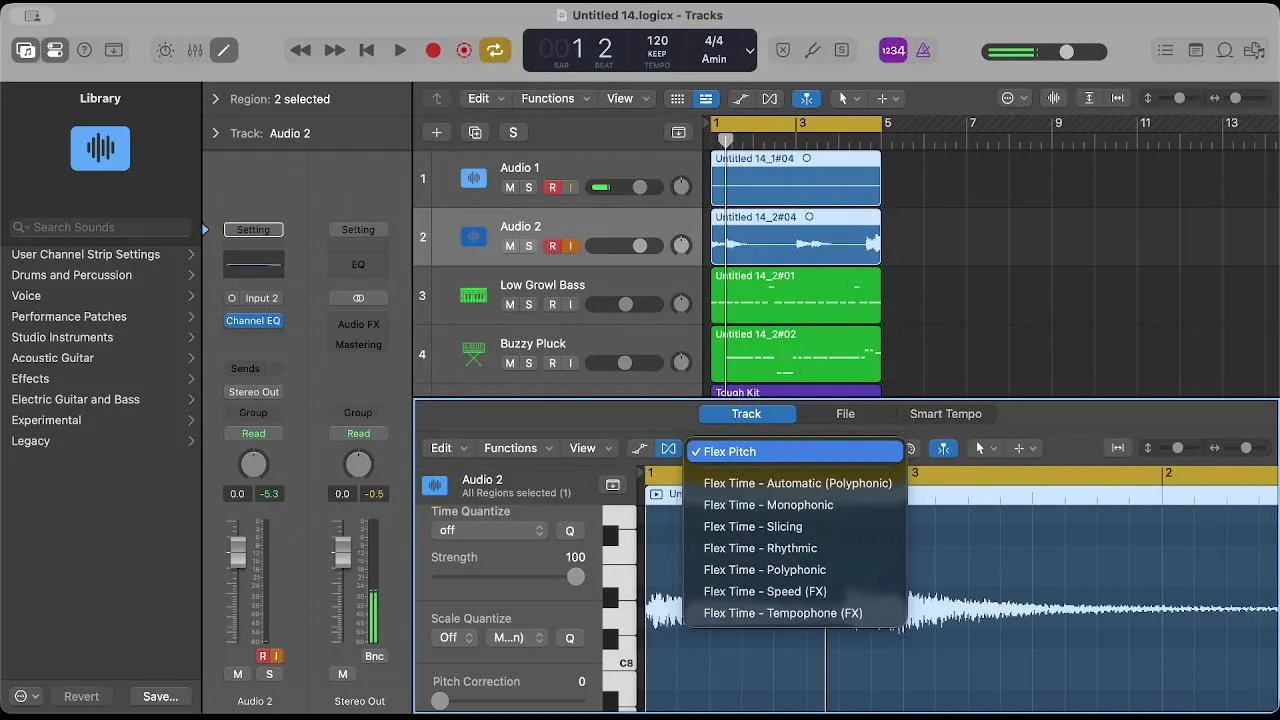This screenshot has width=1280, height=720.
Task: Go to beginning with transport button
Action: tap(367, 50)
